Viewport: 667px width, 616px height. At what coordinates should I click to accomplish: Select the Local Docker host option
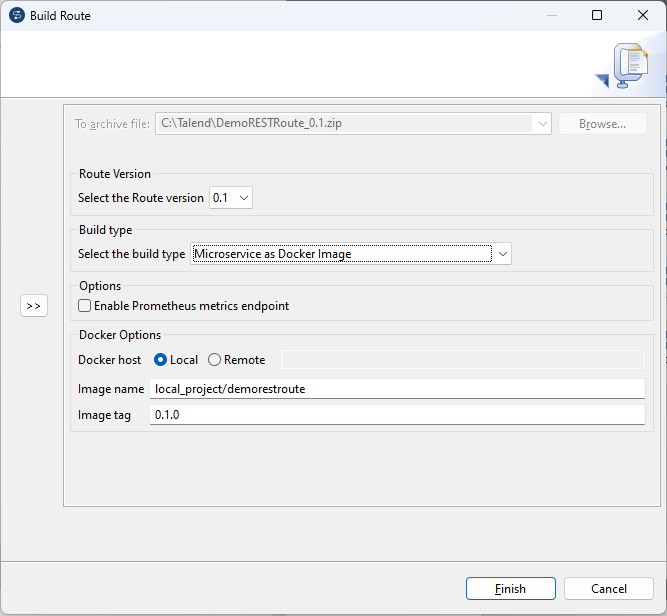[160, 360]
